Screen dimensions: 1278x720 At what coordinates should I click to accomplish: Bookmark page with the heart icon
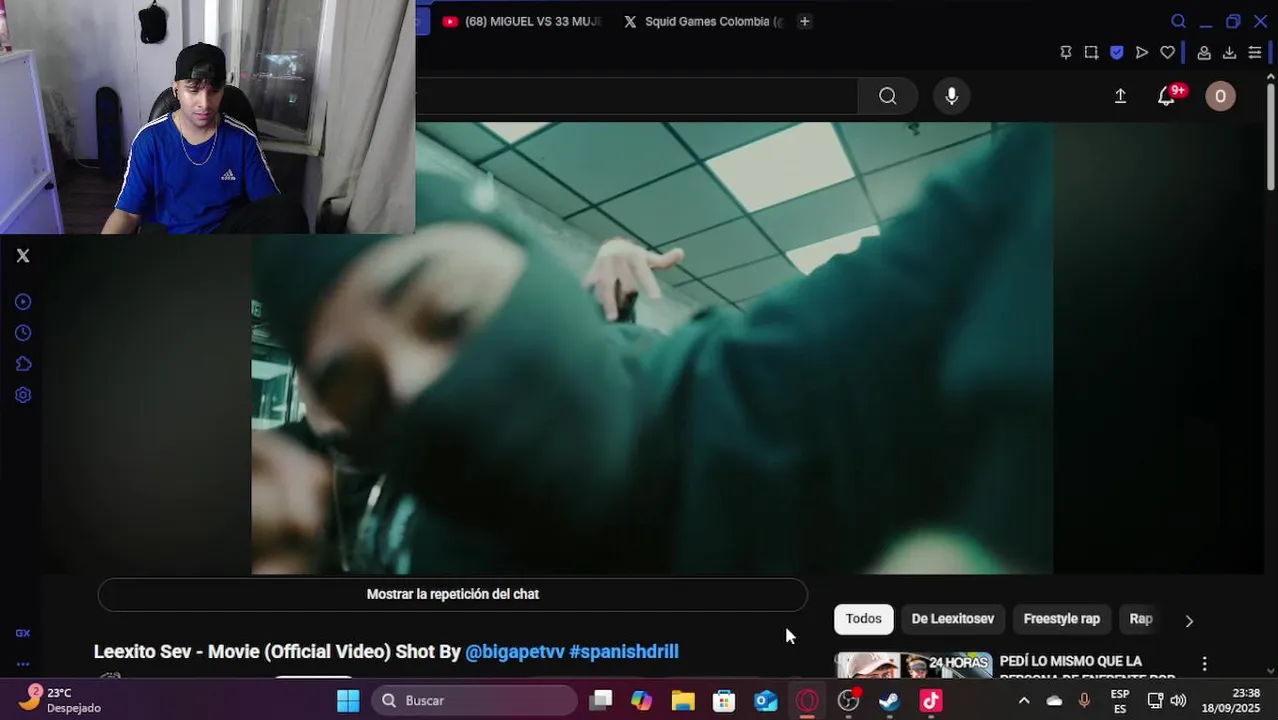1167,53
